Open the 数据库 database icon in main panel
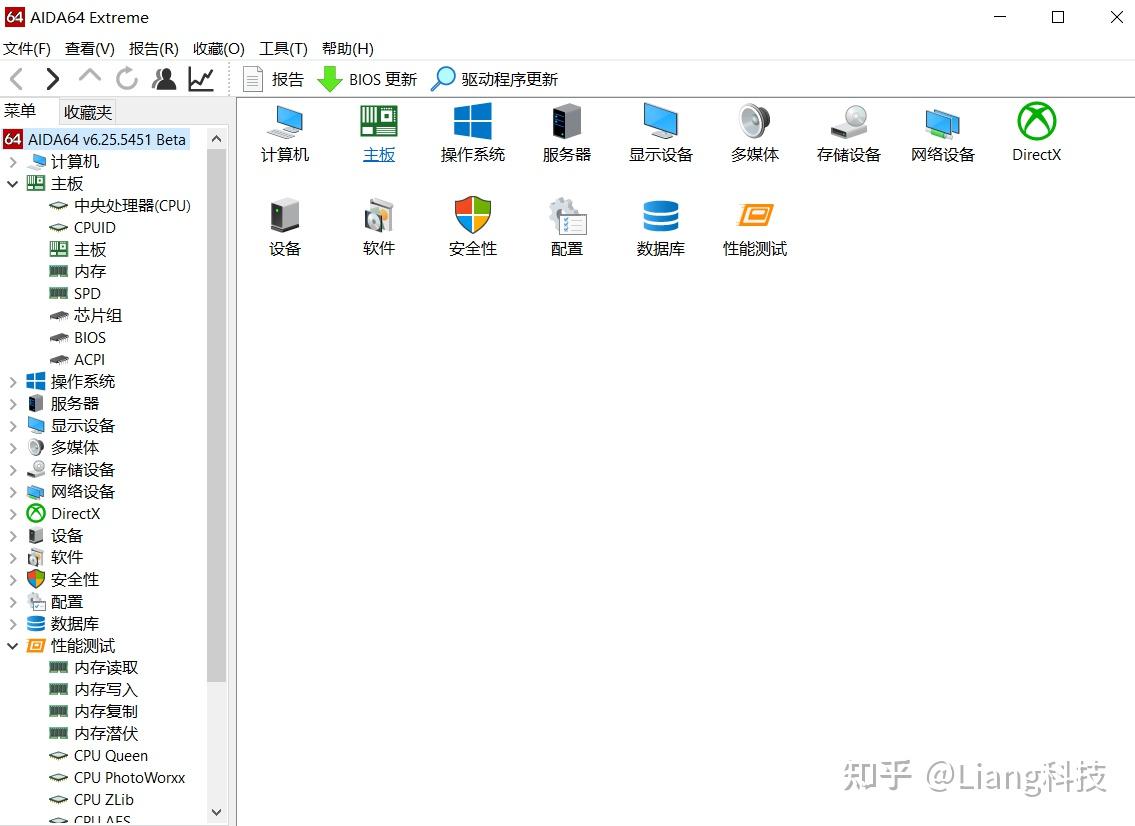The image size is (1135, 826). click(661, 228)
